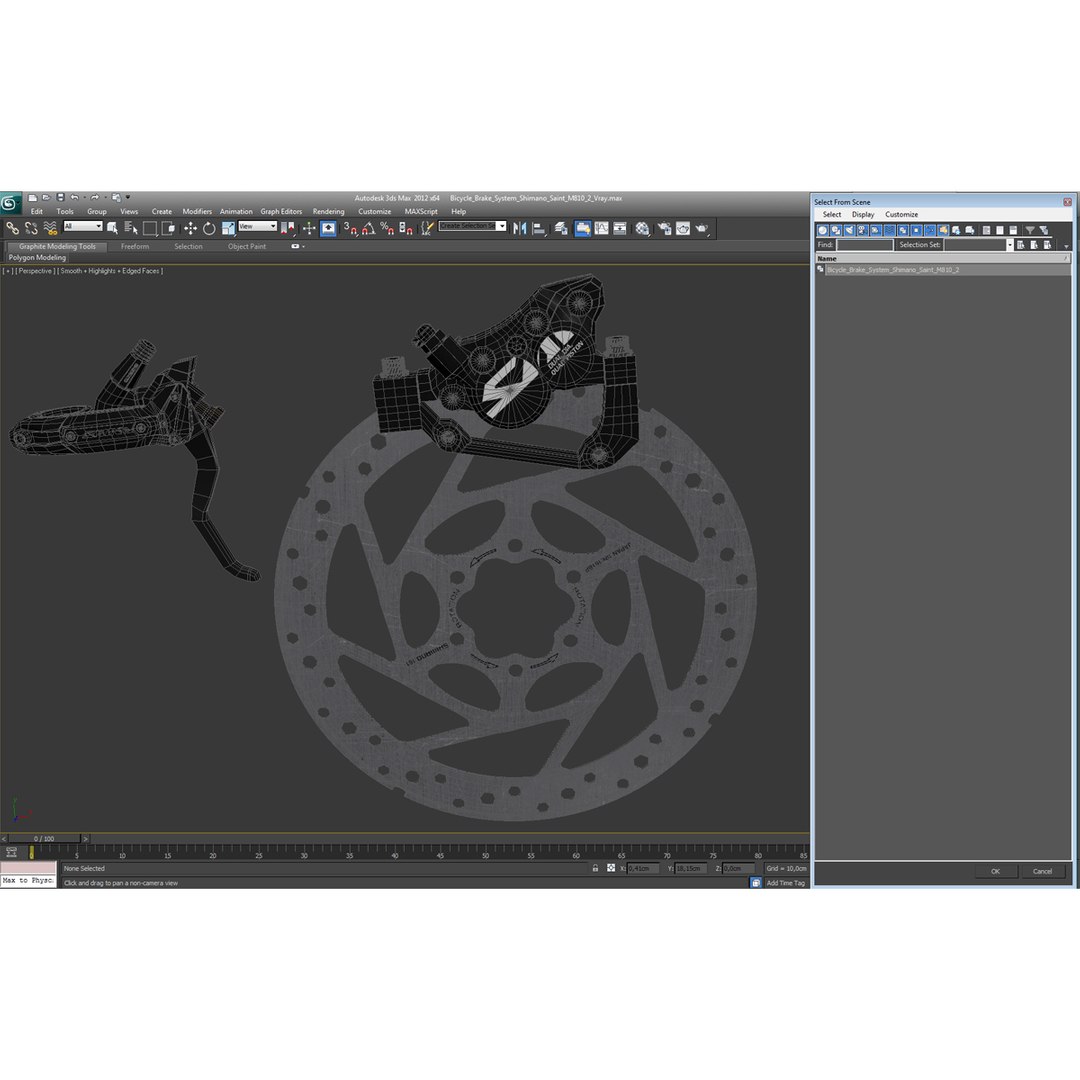The image size is (1080, 1080).
Task: Open the 3ds Max application button menu
Action: tap(10, 202)
